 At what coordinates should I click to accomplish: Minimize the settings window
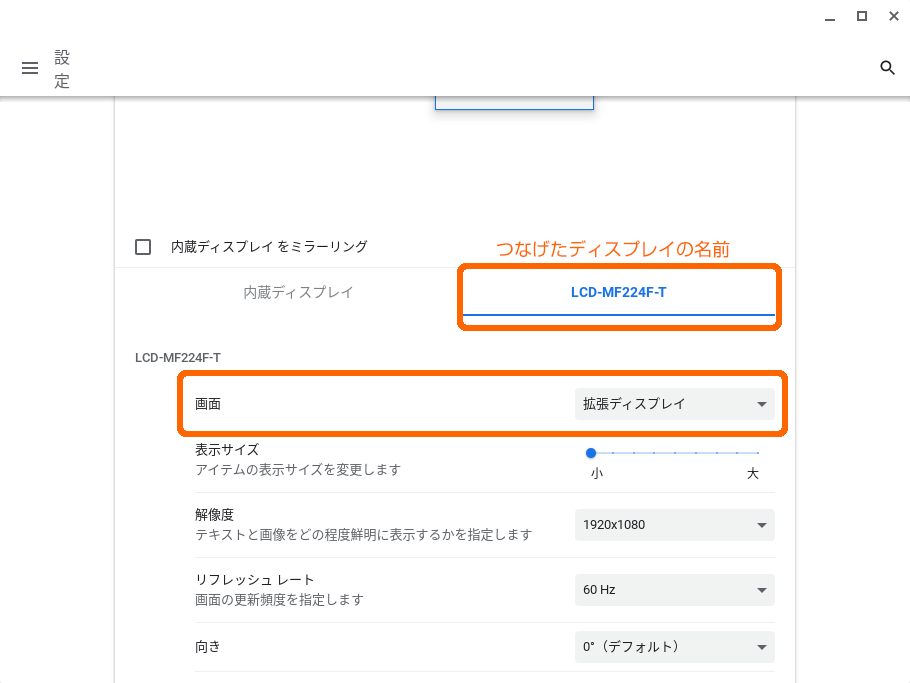click(x=830, y=17)
